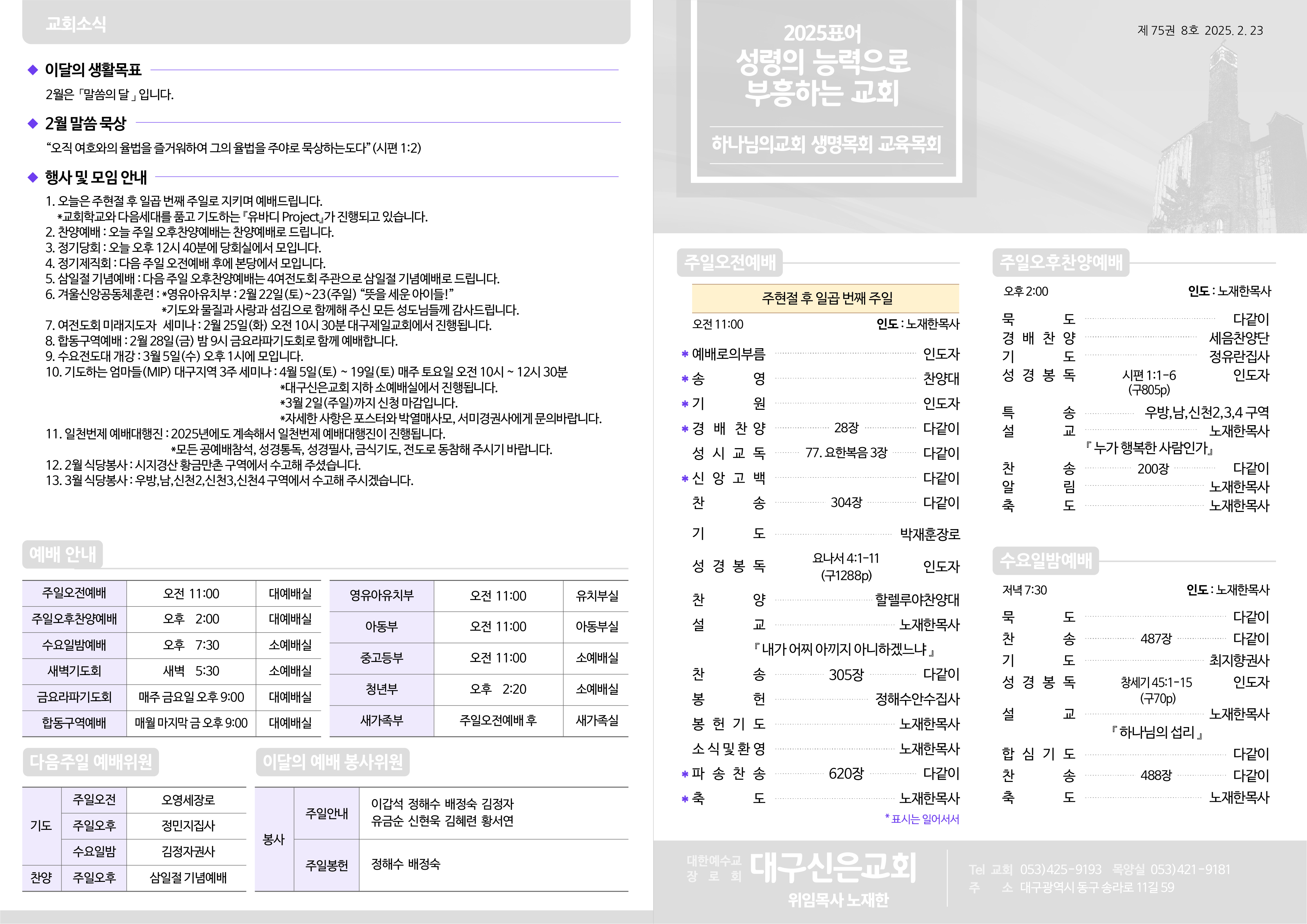Click the diamond bullet beside 이달의 생활목표
The height and width of the screenshot is (924, 1307).
coord(33,70)
